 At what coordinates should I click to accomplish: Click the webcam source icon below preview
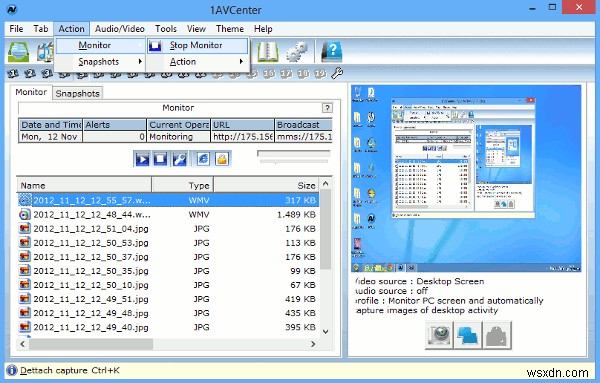[x=439, y=335]
